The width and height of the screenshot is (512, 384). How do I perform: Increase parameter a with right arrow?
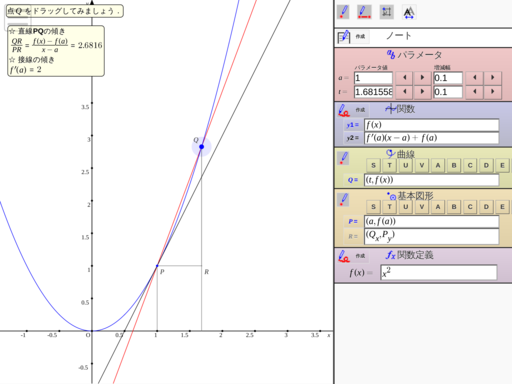tap(422, 78)
